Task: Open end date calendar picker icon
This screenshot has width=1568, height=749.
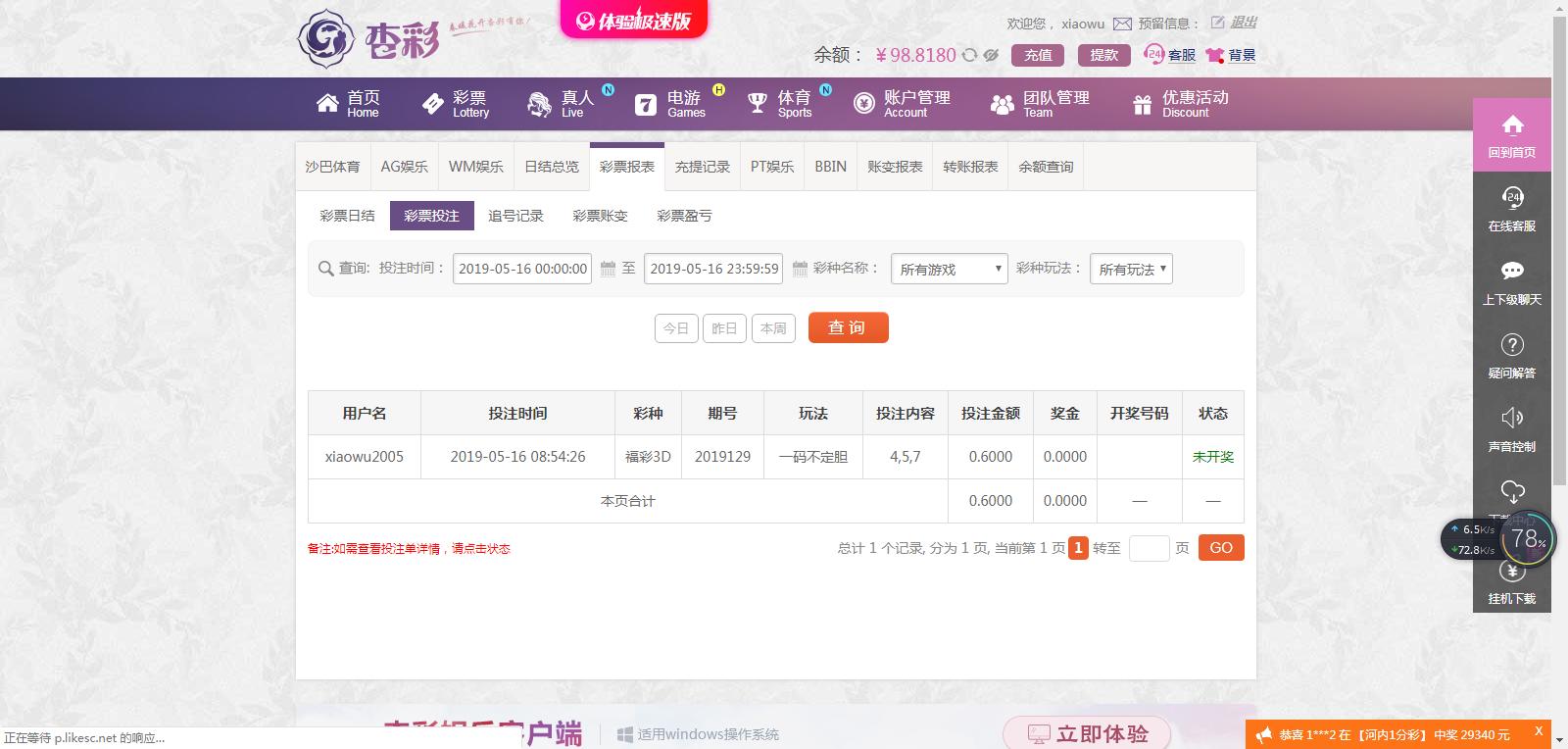Action: [x=800, y=269]
